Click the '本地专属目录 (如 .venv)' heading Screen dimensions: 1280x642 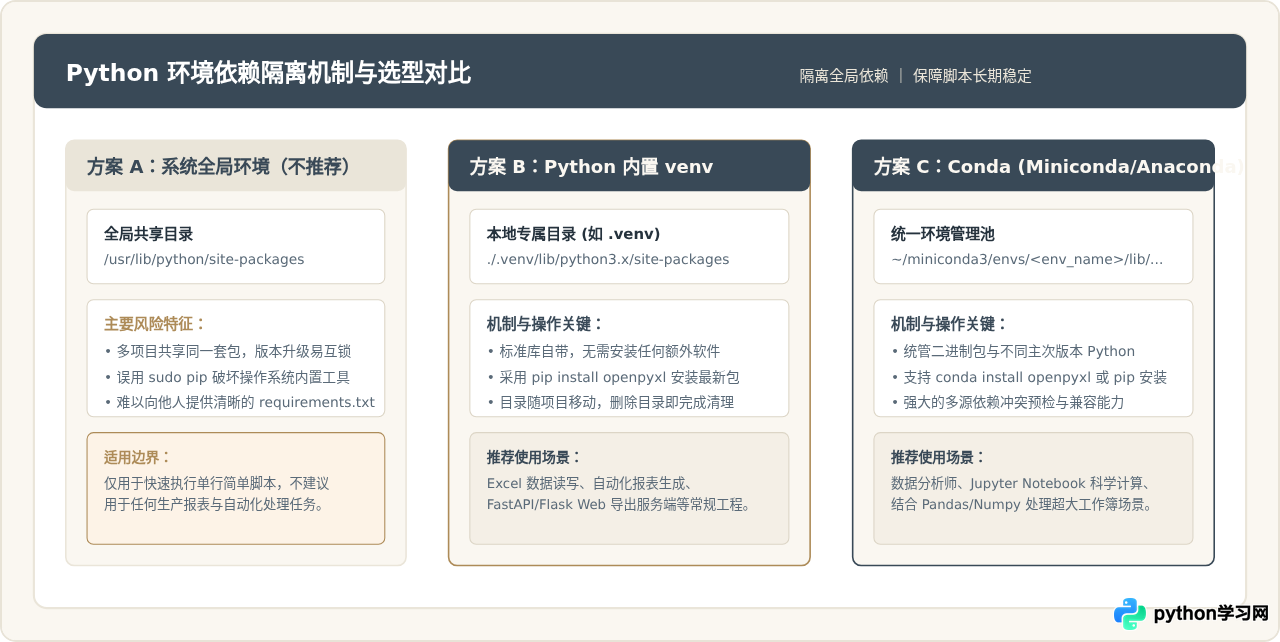point(573,234)
